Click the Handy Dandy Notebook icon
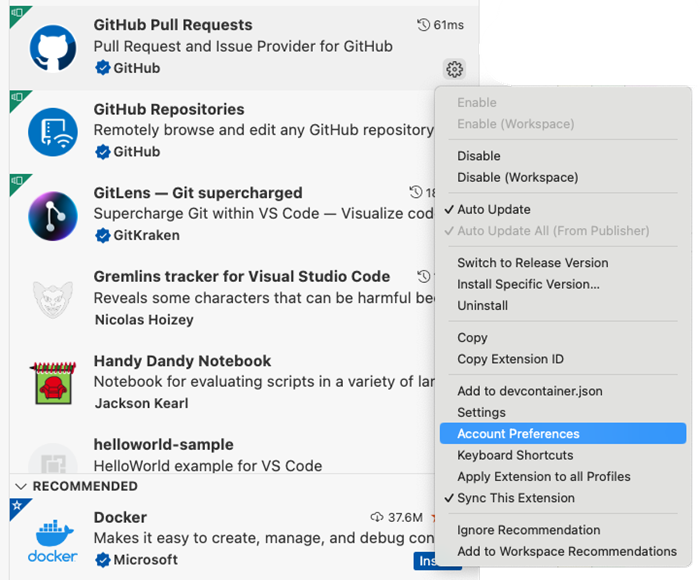This screenshot has width=700, height=580. tap(53, 383)
